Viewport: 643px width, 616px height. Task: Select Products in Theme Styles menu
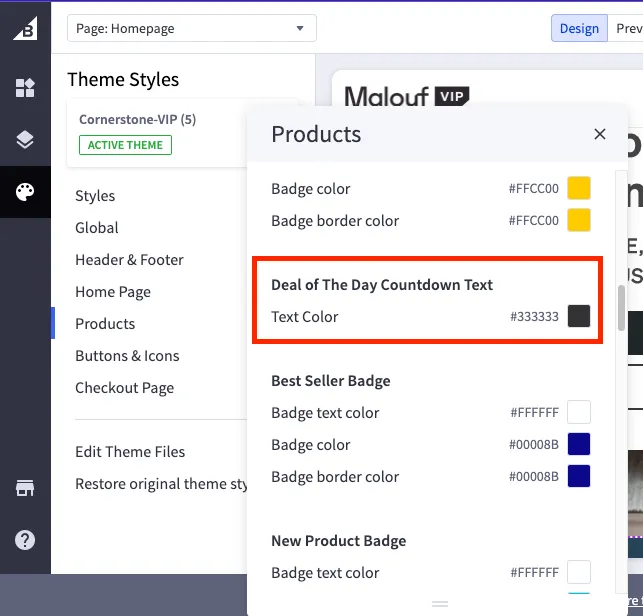(x=105, y=324)
